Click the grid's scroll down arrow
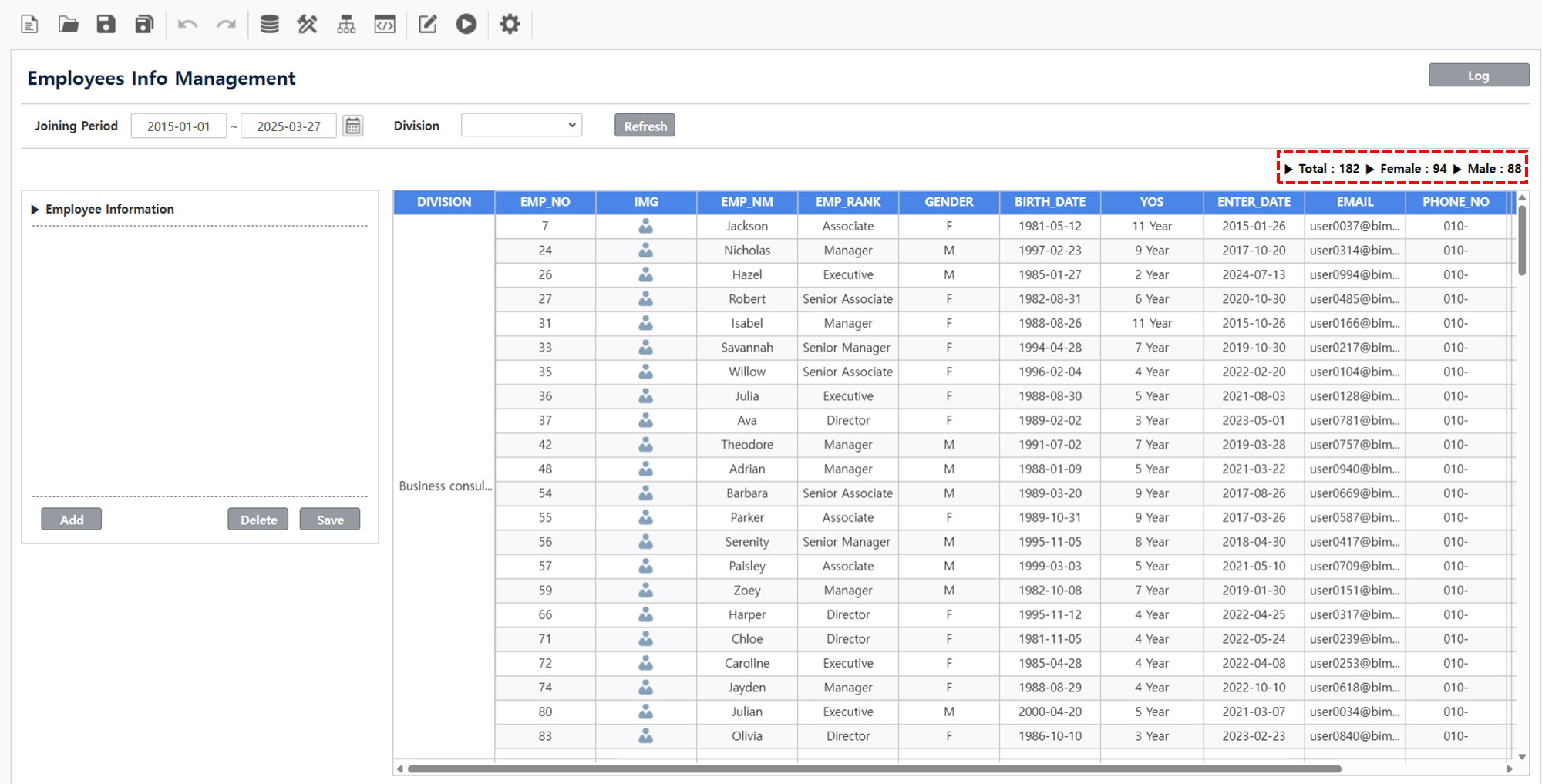Image resolution: width=1542 pixels, height=784 pixels. (1522, 756)
